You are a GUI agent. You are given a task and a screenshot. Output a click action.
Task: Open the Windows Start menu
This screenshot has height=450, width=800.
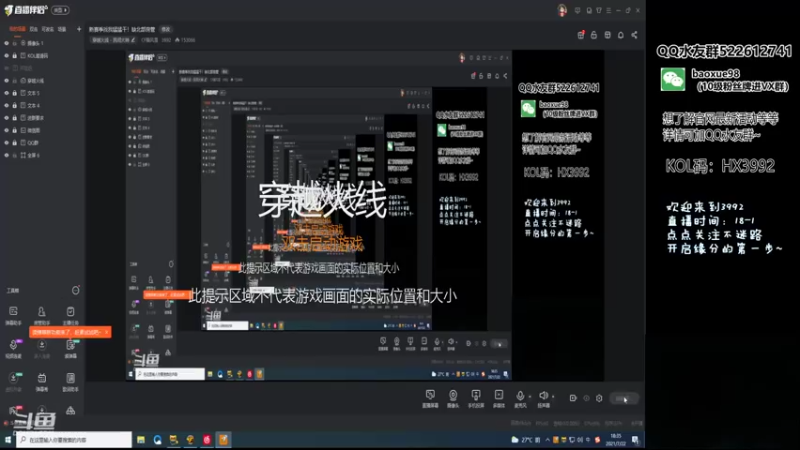coord(8,439)
